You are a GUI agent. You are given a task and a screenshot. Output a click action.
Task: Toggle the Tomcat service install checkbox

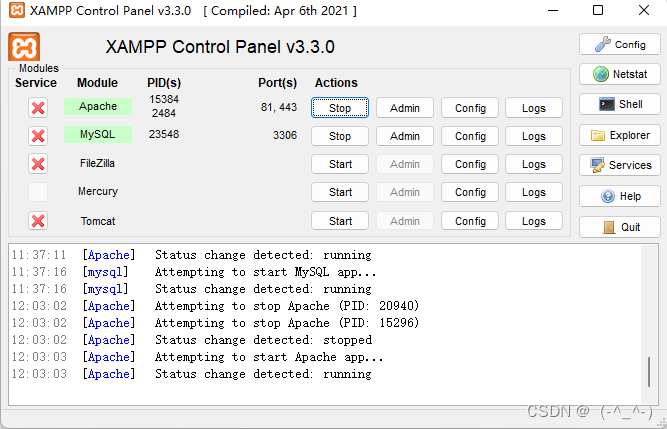pos(38,221)
